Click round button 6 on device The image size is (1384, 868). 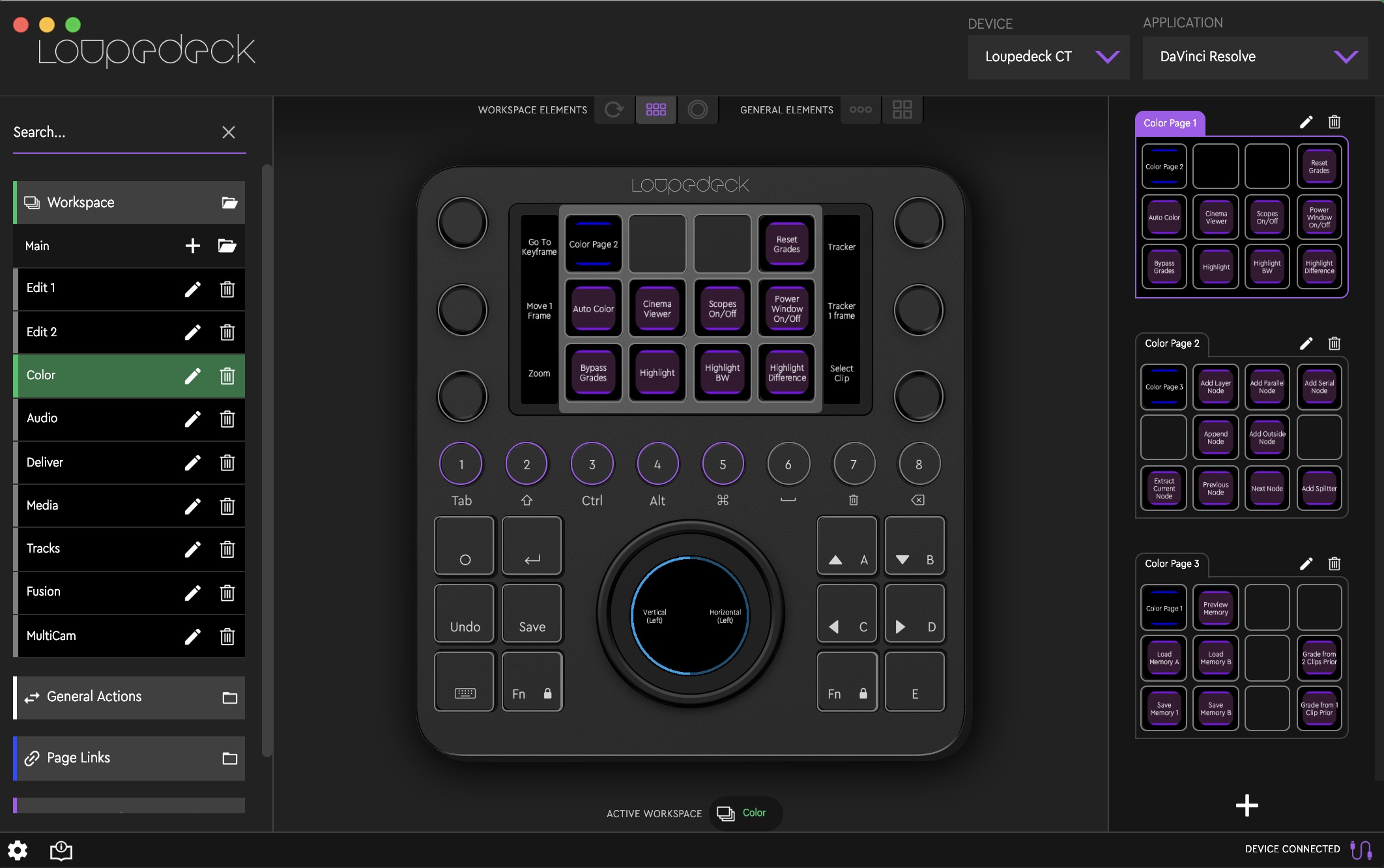(x=788, y=464)
